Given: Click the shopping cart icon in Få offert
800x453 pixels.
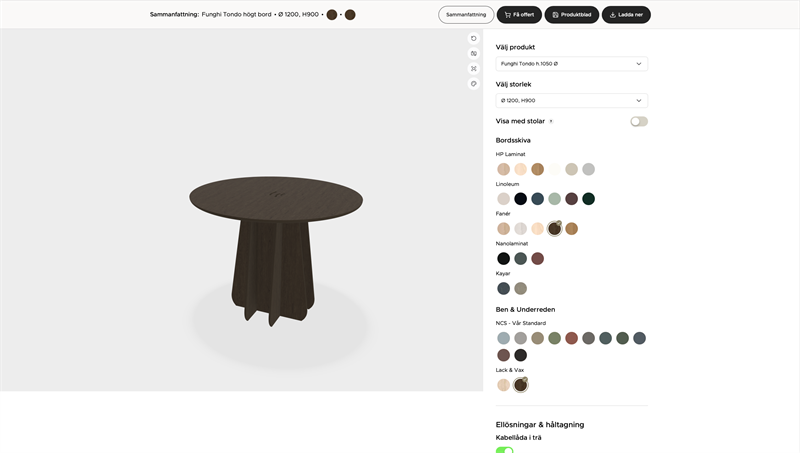Looking at the screenshot, I should [x=508, y=15].
